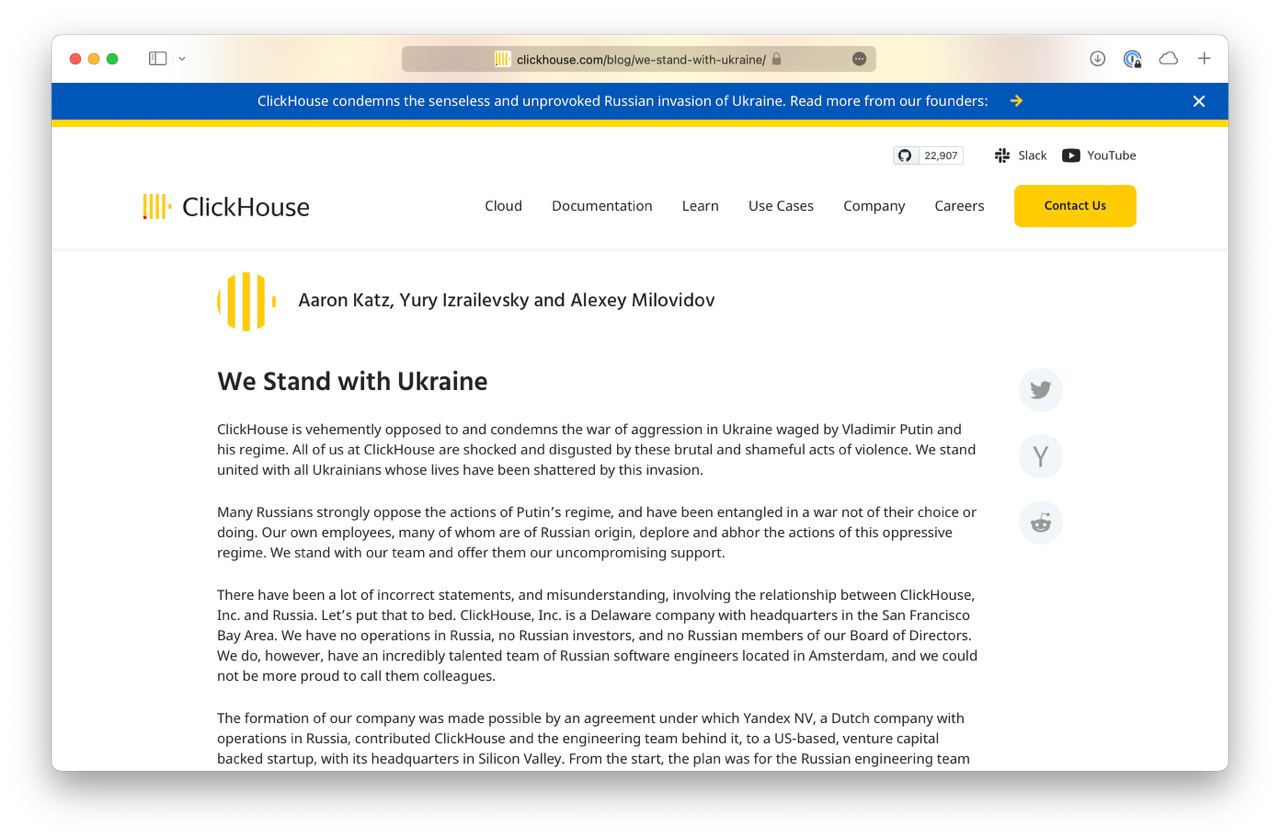
Task: Open the Careers page
Action: [959, 206]
